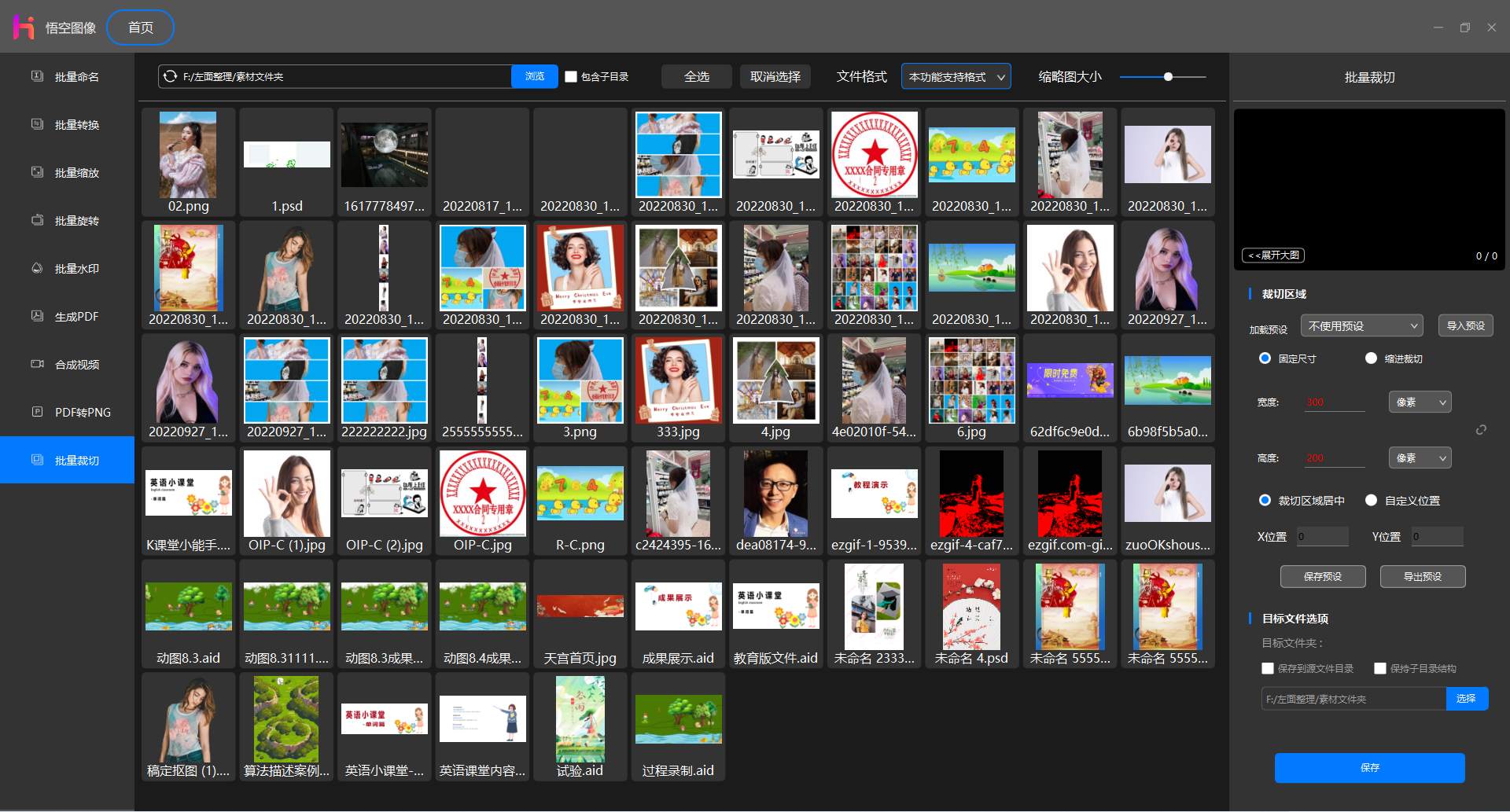This screenshot has height=812, width=1510.
Task: Switch to 批量命名 in sidebar
Action: pyautogui.click(x=67, y=76)
